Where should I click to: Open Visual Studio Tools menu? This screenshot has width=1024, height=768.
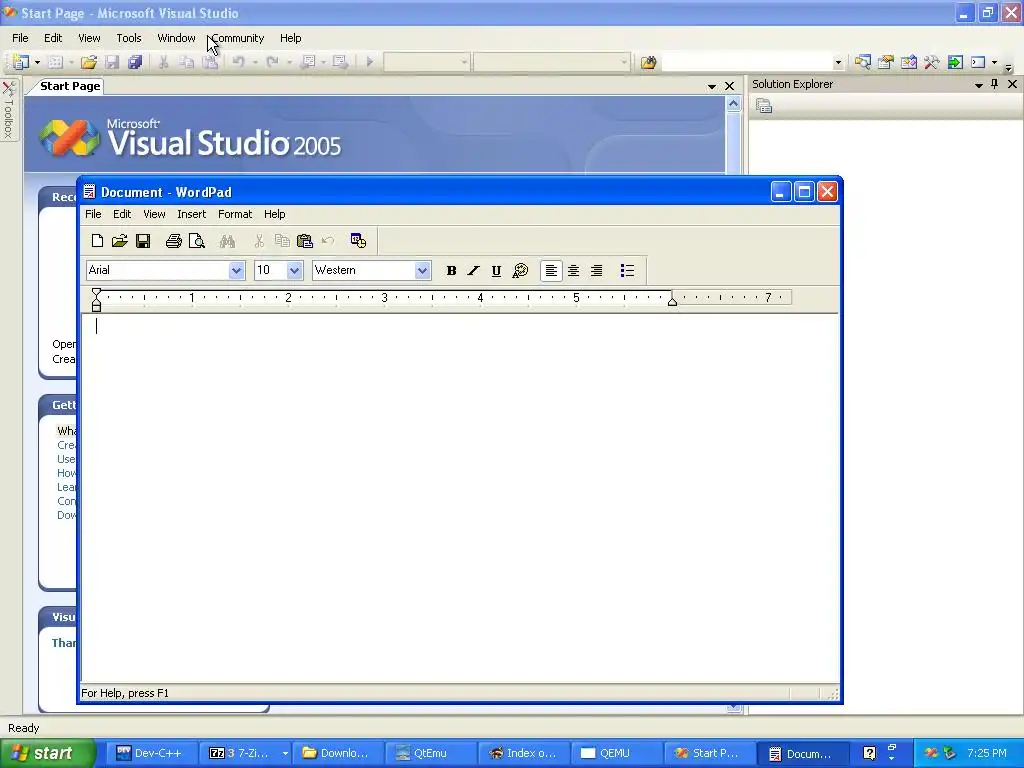click(x=129, y=38)
